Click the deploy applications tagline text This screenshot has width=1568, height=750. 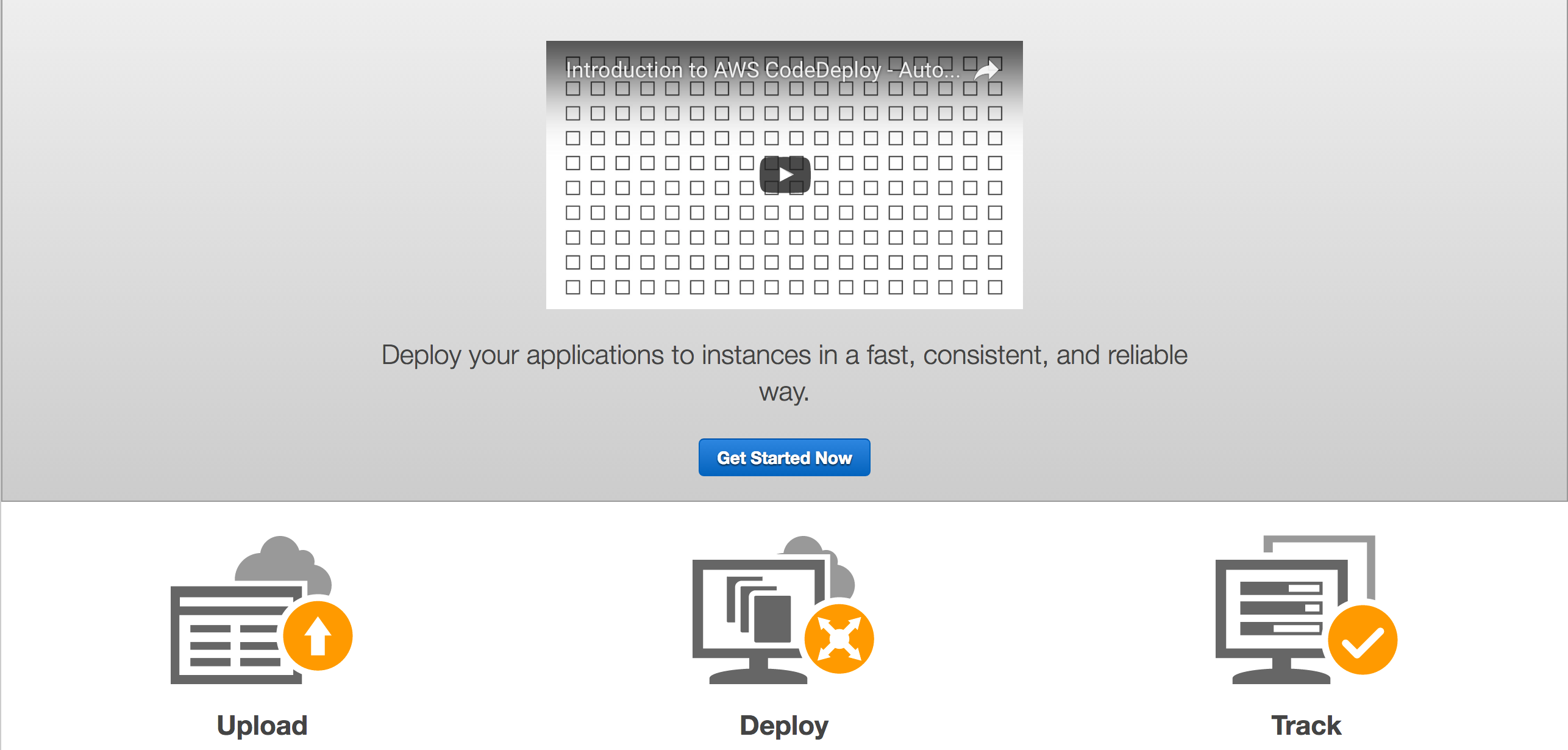pyautogui.click(x=784, y=373)
